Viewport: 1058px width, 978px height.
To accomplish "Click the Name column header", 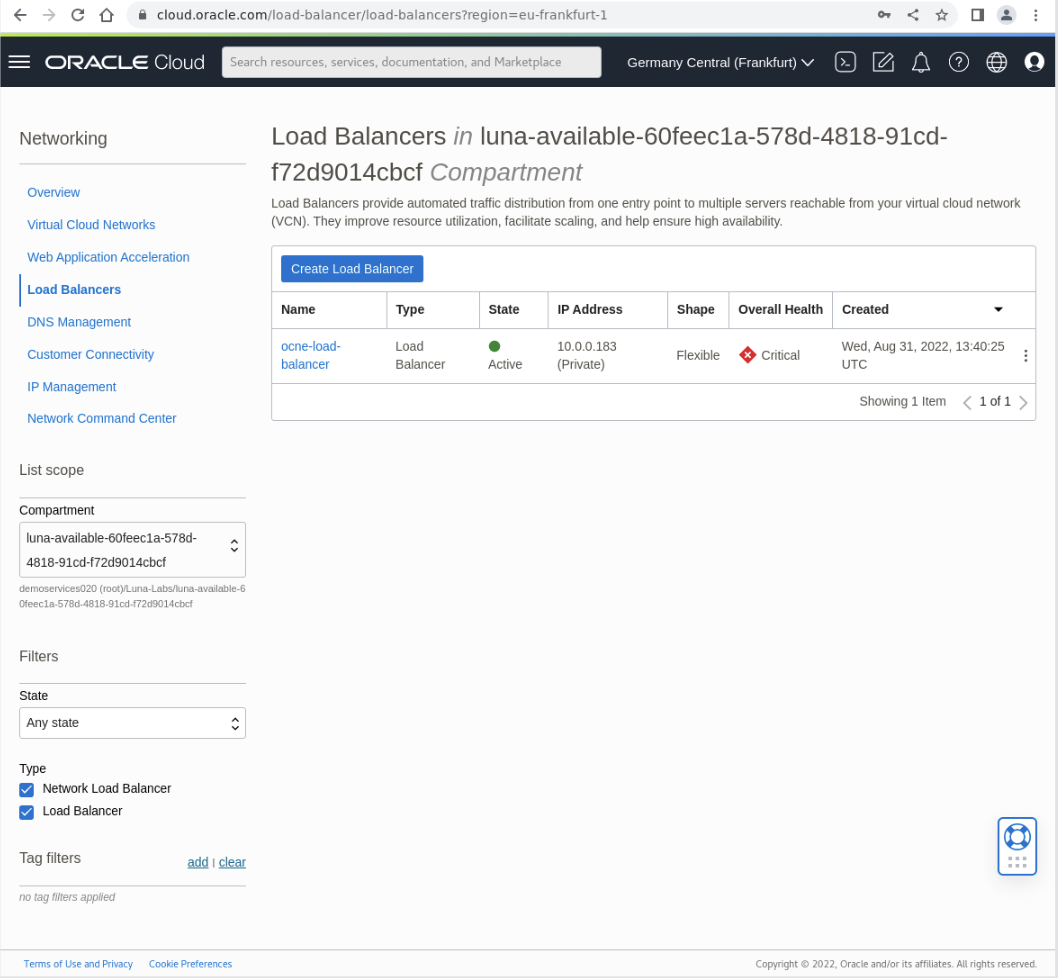I will pyautogui.click(x=298, y=309).
